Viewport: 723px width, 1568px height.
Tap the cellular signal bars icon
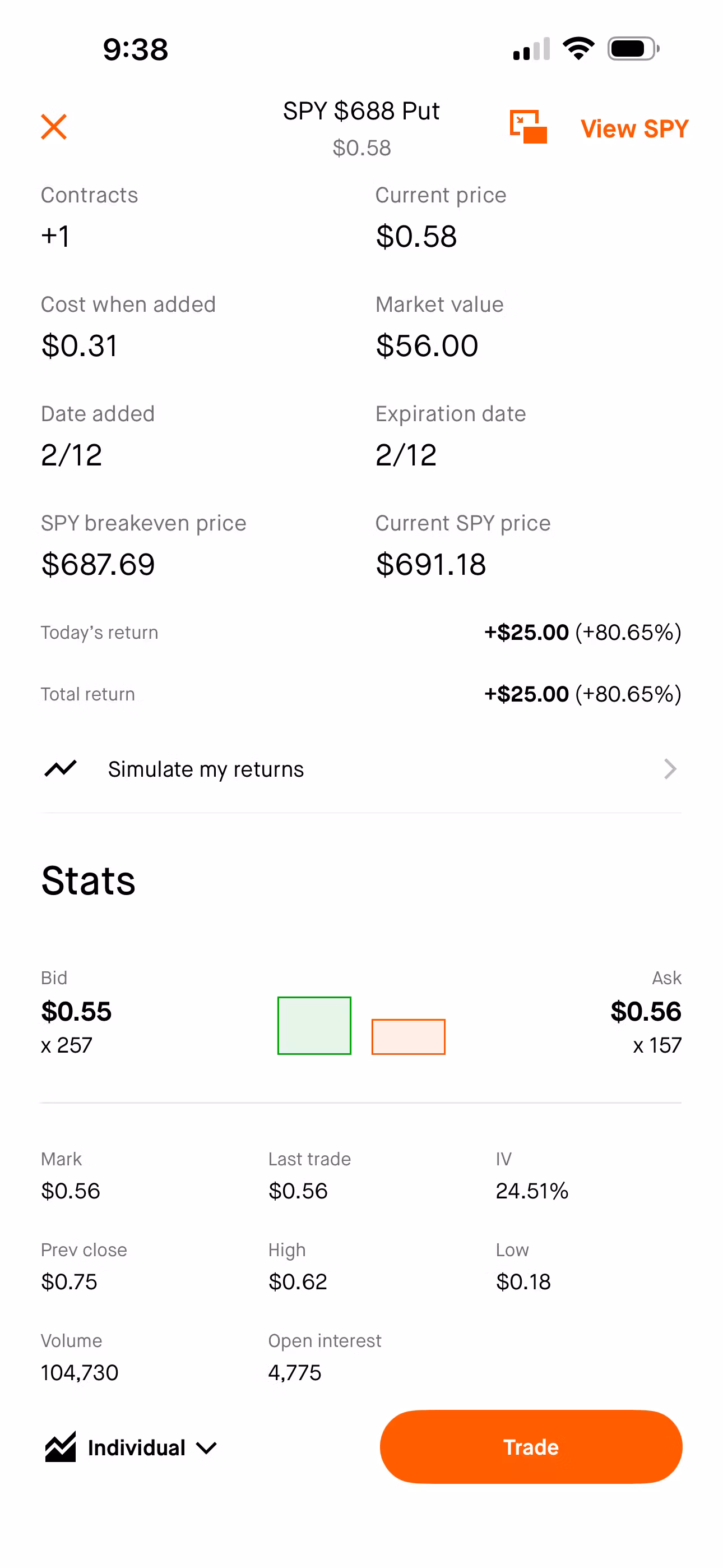coord(531,49)
